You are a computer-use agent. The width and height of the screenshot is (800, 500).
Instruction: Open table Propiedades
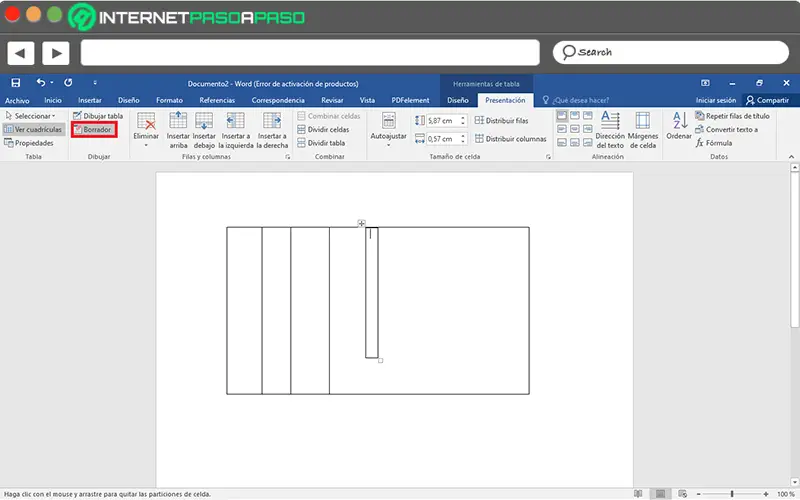(x=29, y=143)
